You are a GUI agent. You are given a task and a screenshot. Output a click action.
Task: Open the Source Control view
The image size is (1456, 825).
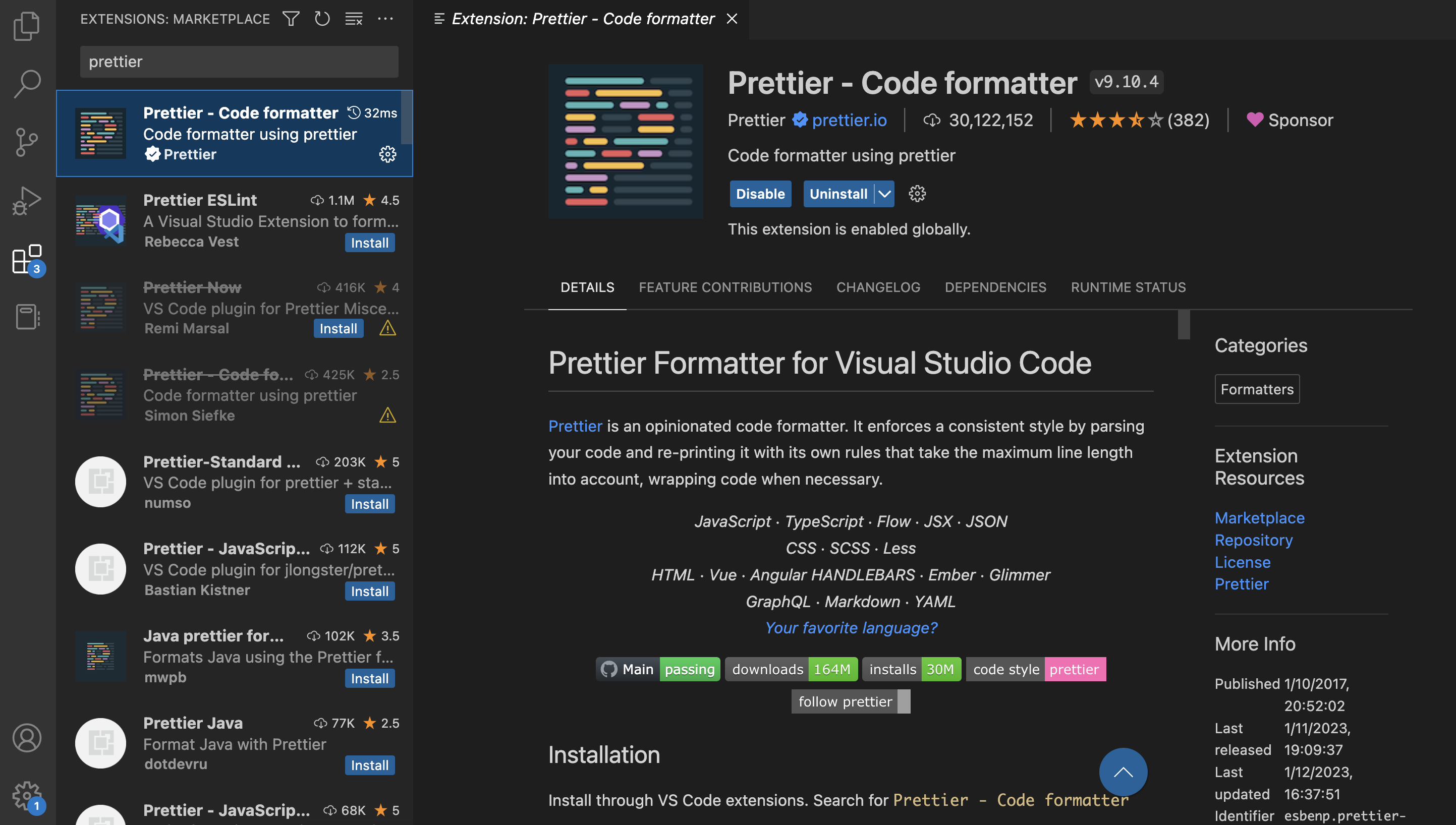pyautogui.click(x=27, y=142)
